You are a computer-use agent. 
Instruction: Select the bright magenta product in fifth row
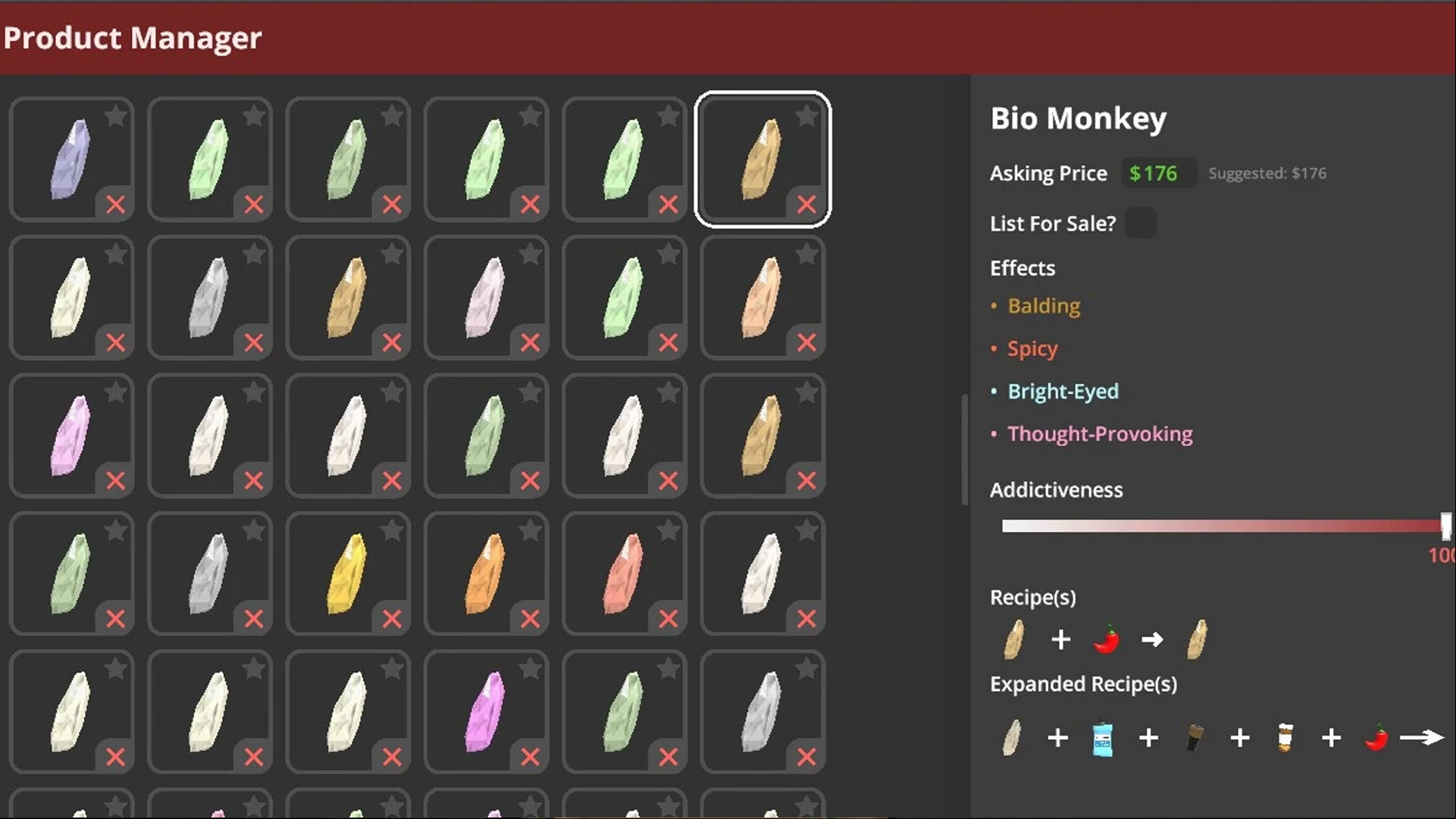click(487, 711)
